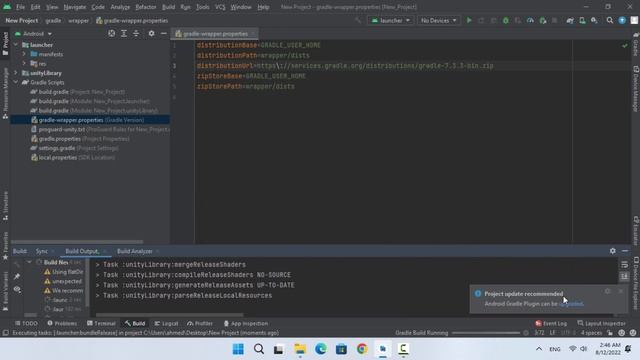This screenshot has width=640, height=360.
Task: Open the Device Manager toolbar icon
Action: (x=582, y=20)
